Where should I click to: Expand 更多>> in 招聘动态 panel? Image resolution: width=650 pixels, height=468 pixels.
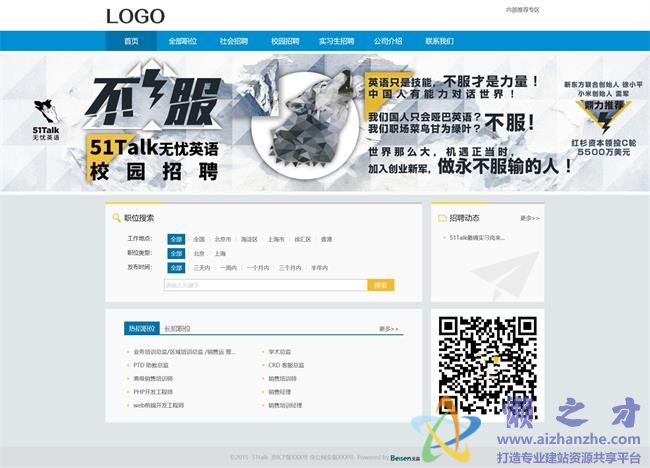coord(529,218)
